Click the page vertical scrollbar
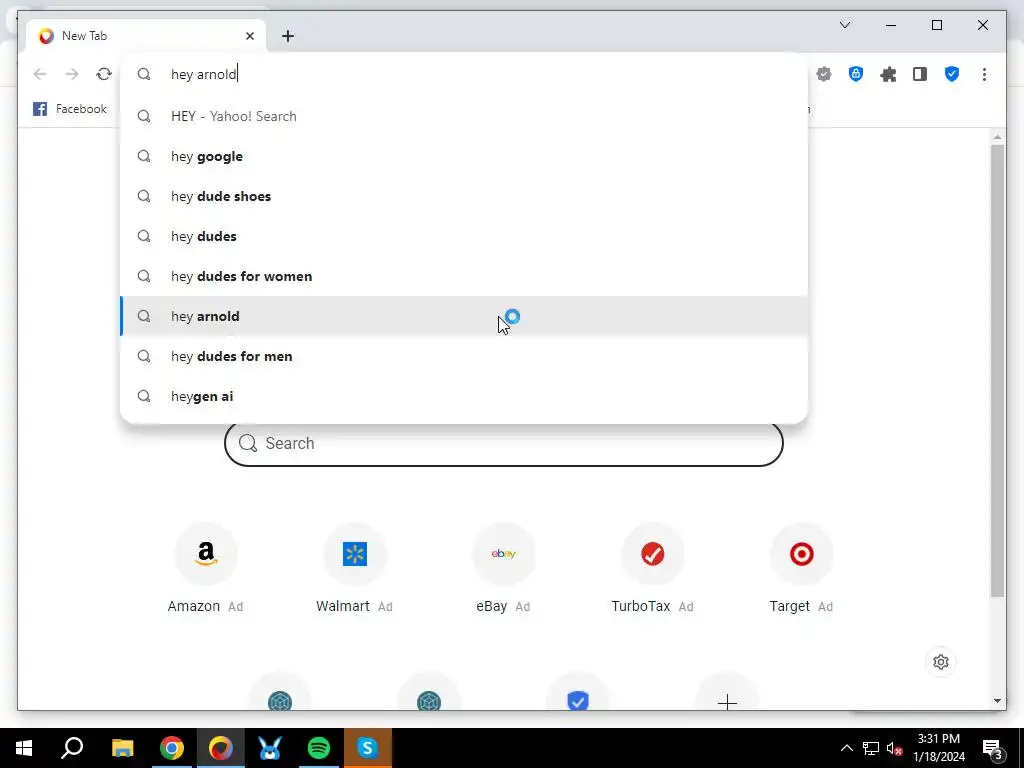 click(997, 370)
